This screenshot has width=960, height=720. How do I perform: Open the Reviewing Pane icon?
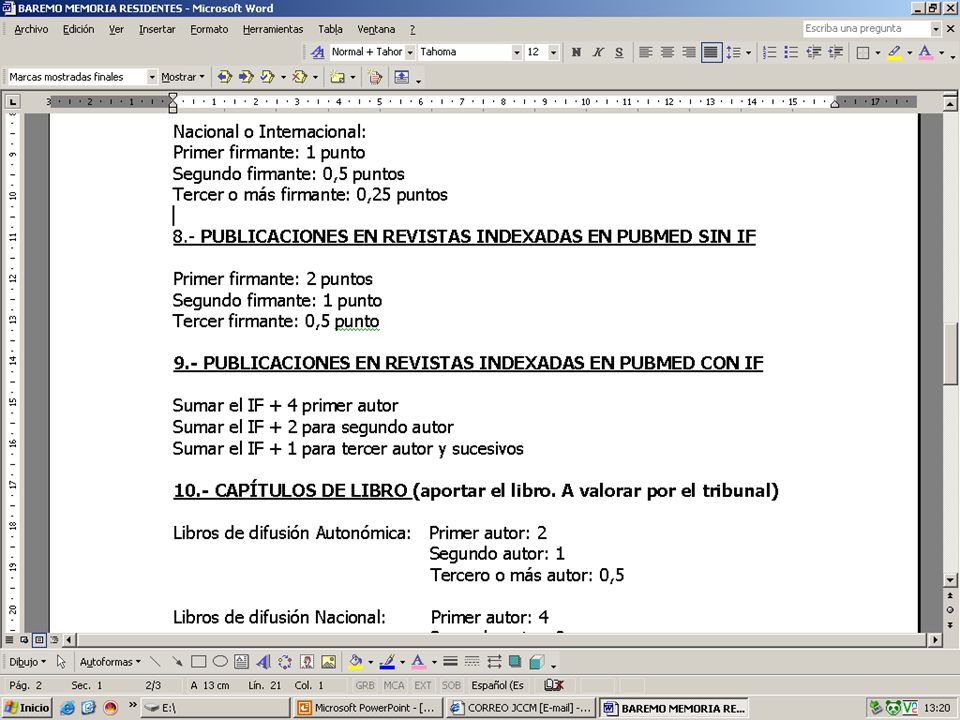coord(402,77)
